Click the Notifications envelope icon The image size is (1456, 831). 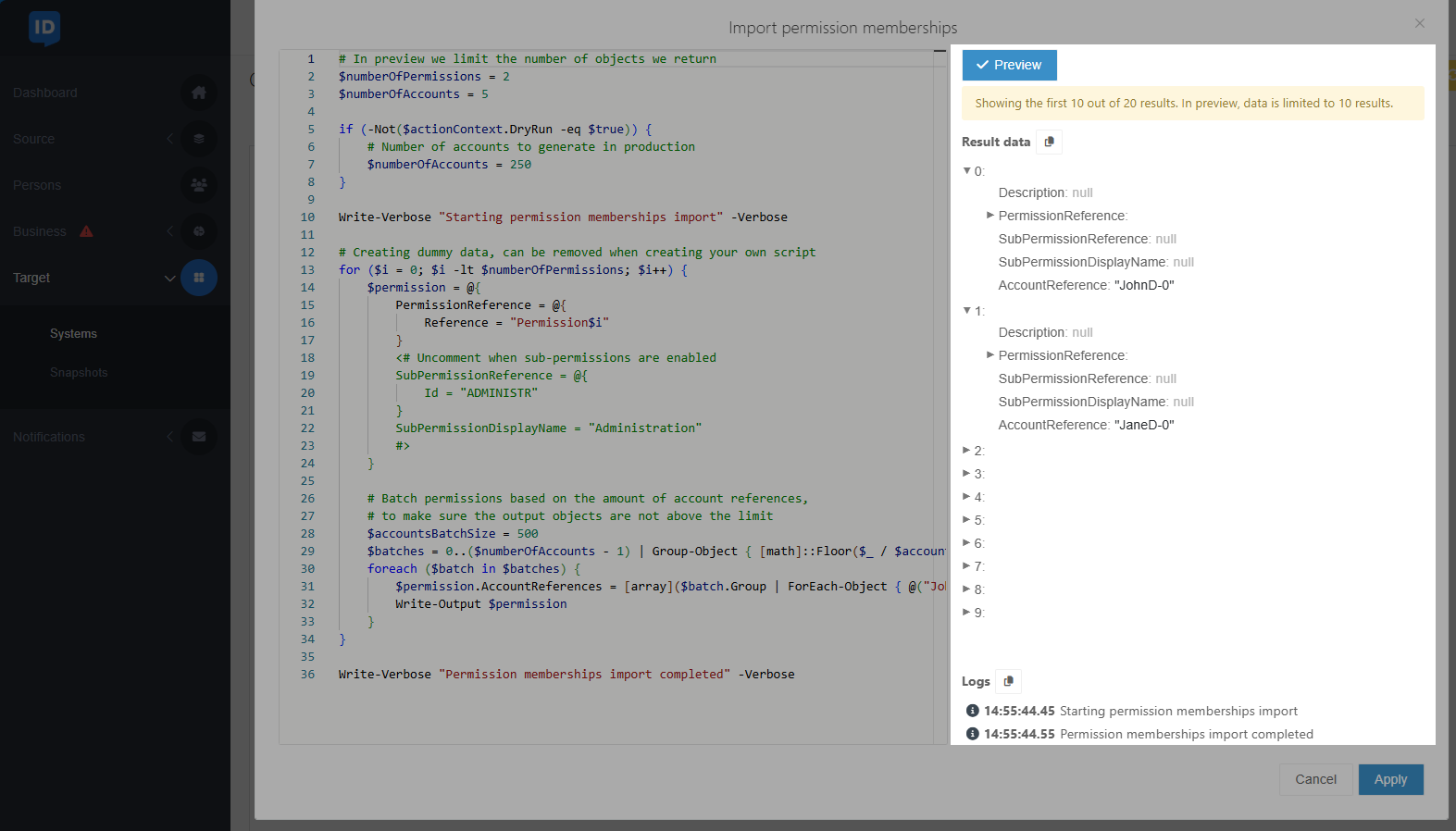[x=199, y=437]
